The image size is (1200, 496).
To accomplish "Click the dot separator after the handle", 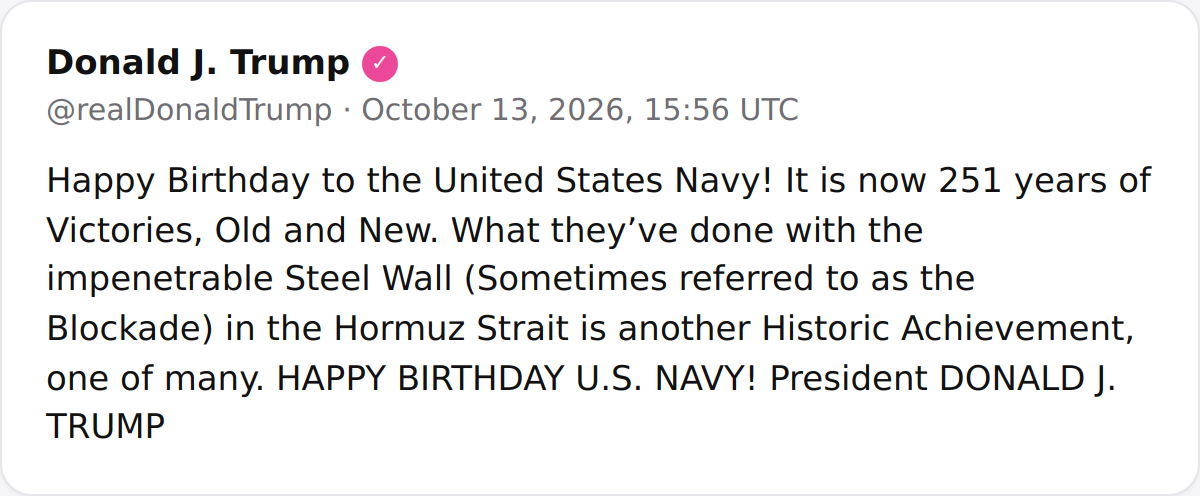I will coord(346,111).
